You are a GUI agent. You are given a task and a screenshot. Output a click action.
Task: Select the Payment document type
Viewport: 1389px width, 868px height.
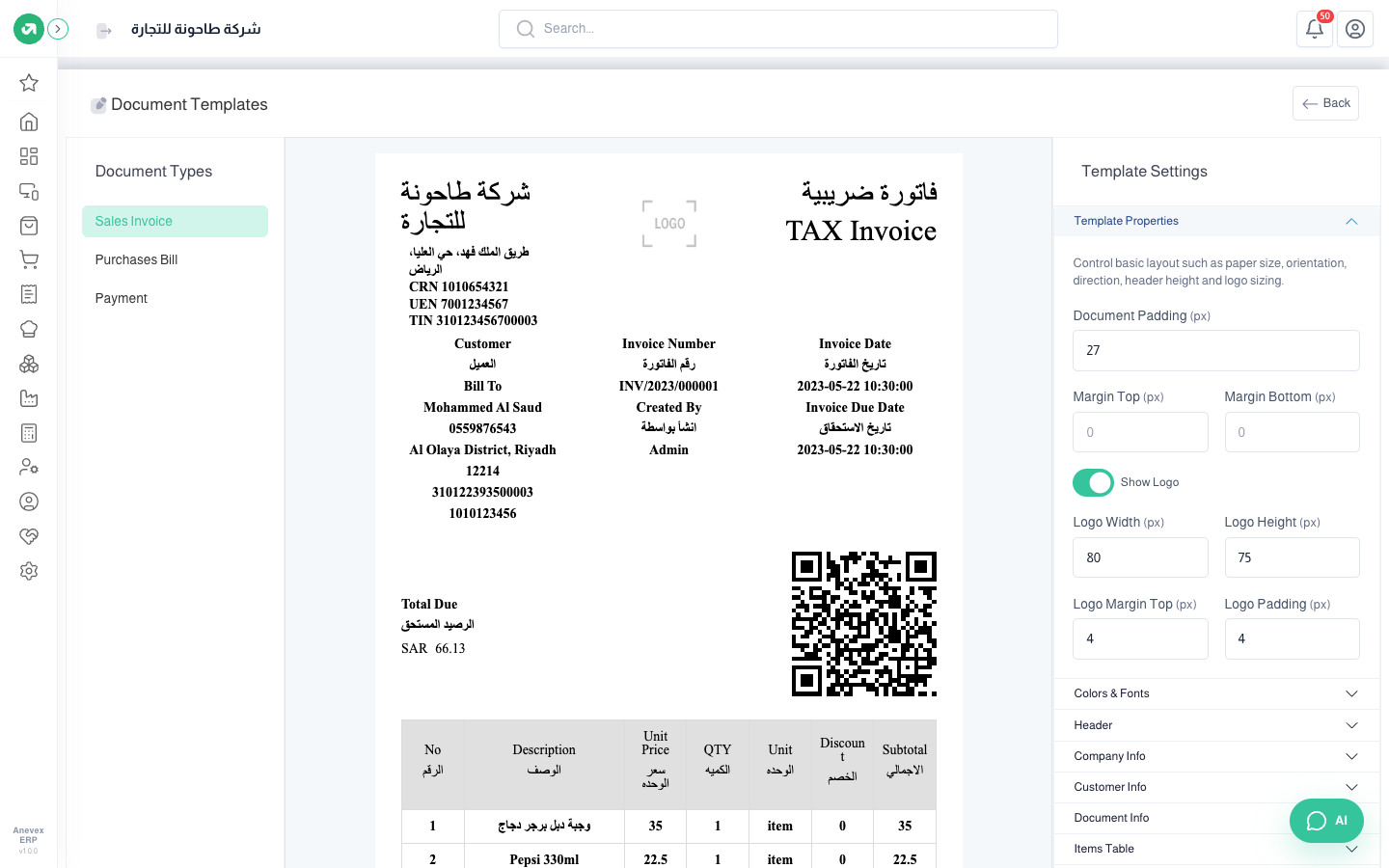click(175, 298)
